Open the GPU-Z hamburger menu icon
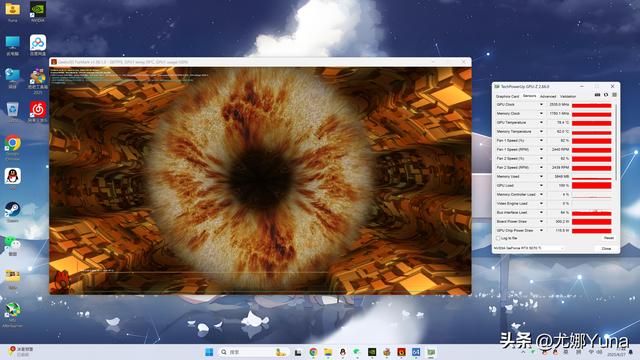The width and height of the screenshot is (640, 360). [614, 95]
